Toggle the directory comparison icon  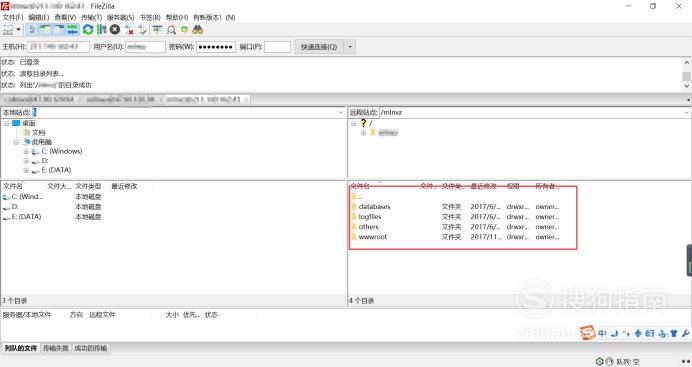click(171, 30)
